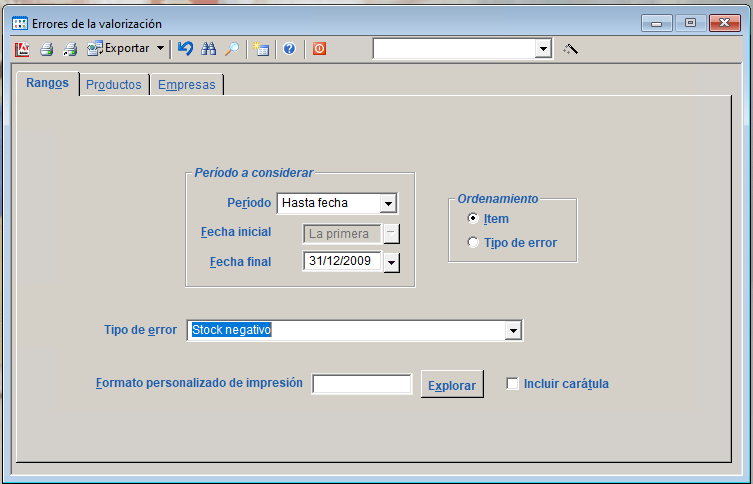Expand the Período dropdown
Screen dimensions: 753x484
click(x=389, y=204)
